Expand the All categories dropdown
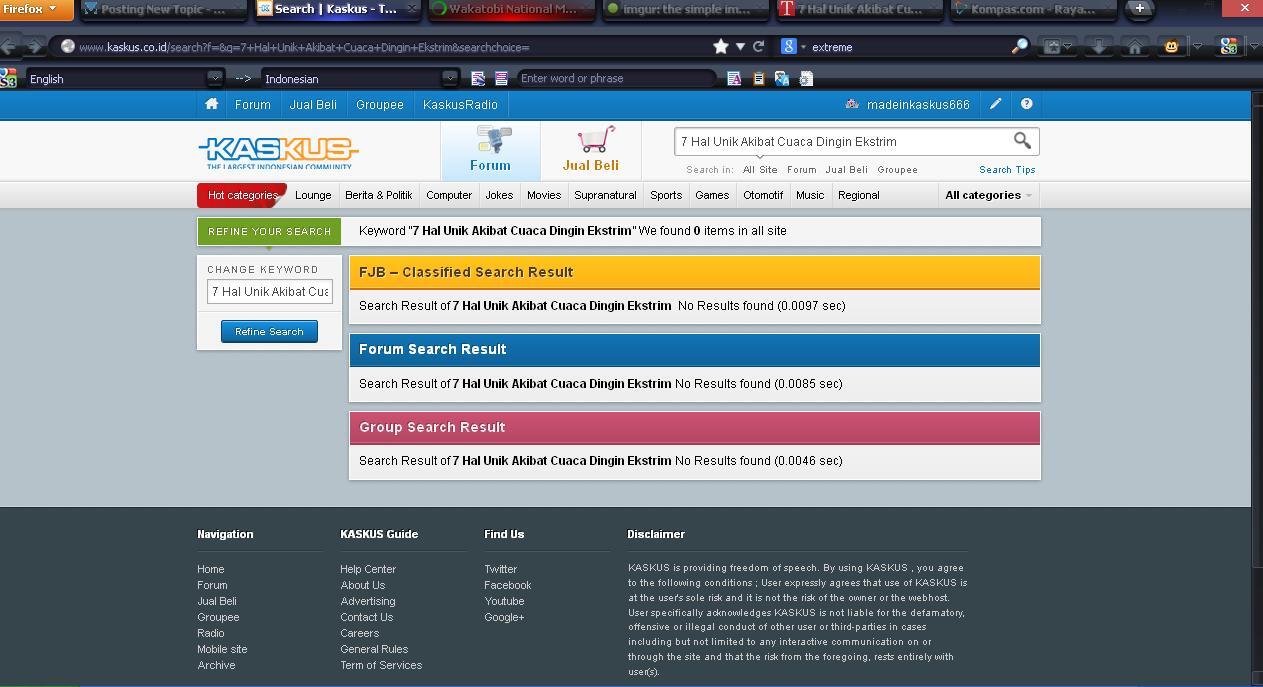Screen dimensions: 1263x687 coord(988,195)
